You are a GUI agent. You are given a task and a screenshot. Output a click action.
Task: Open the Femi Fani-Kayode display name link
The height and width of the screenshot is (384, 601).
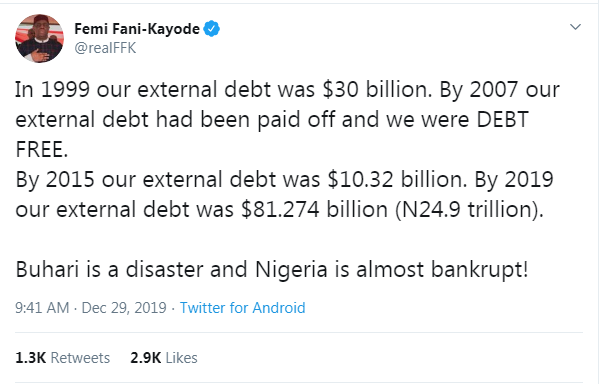point(137,29)
